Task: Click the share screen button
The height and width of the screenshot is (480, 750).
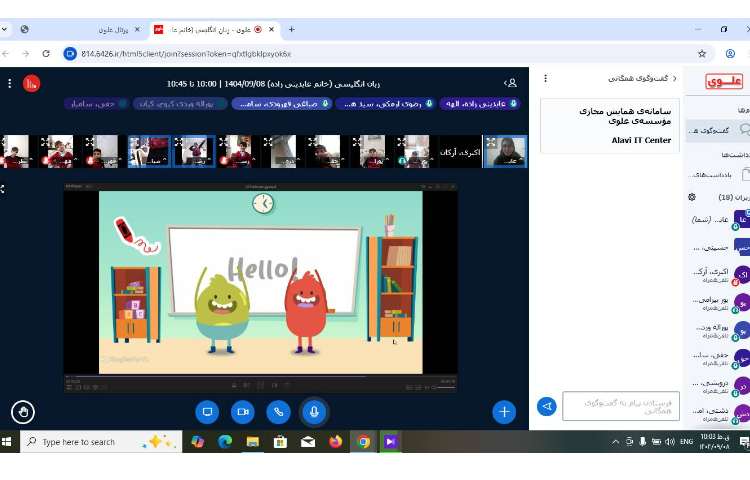Action: pos(208,411)
